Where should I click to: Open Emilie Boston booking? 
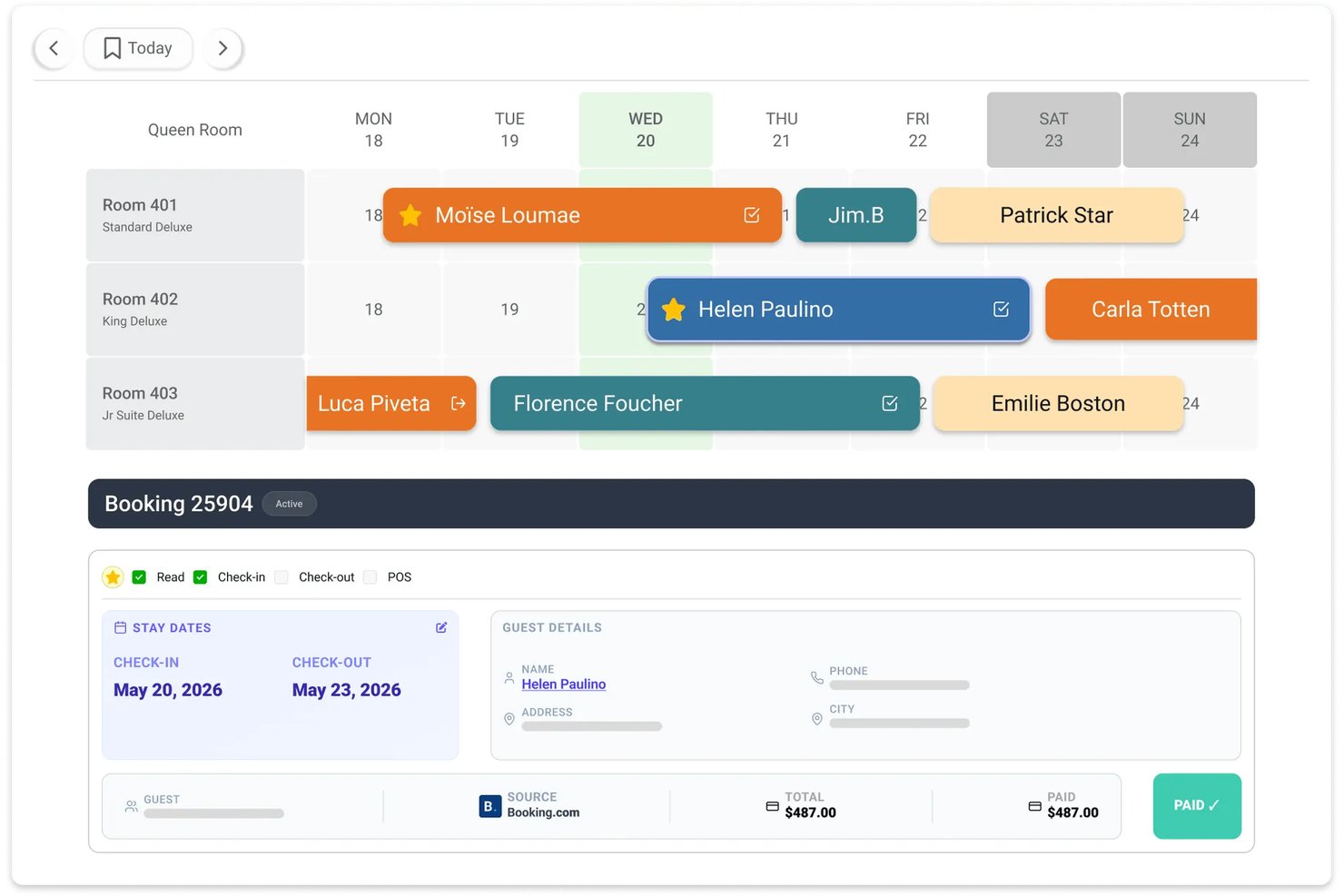click(x=1059, y=403)
